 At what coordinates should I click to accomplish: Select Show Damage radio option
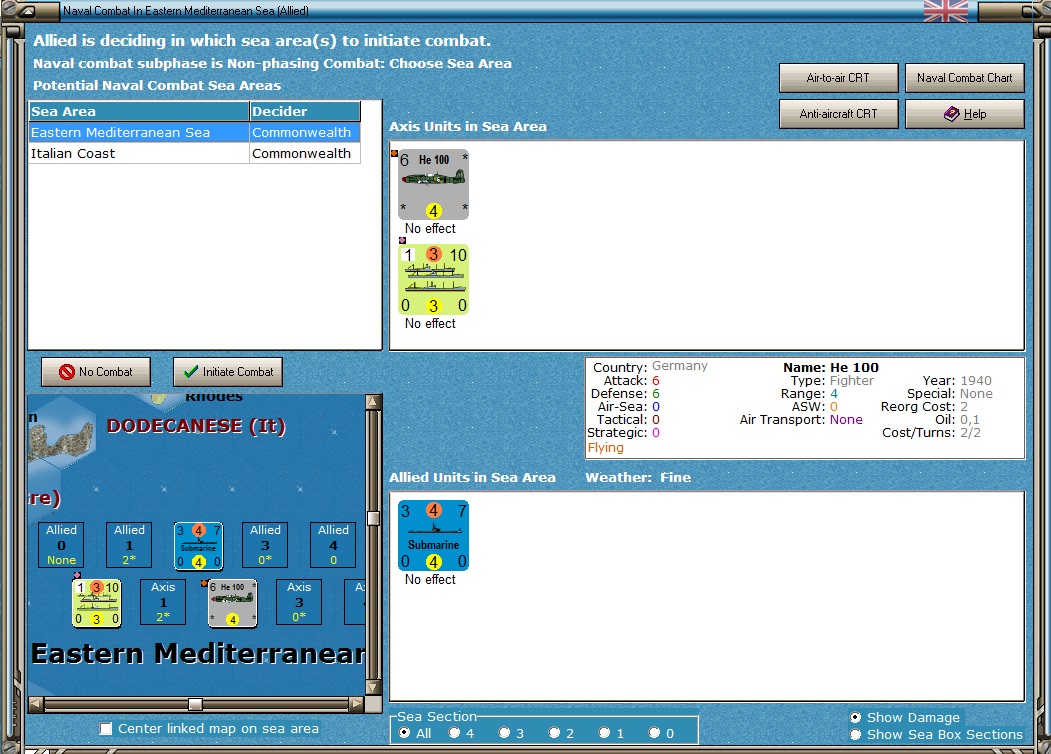pyautogui.click(x=855, y=717)
